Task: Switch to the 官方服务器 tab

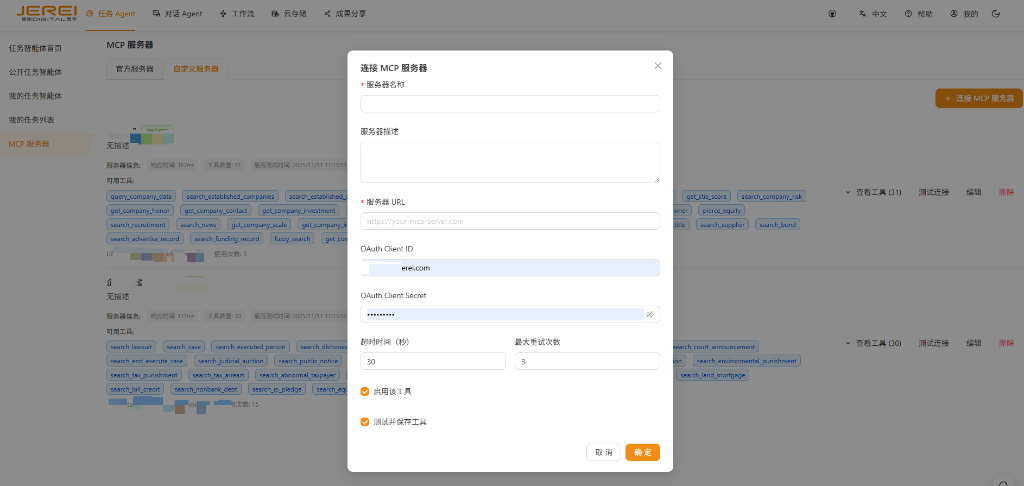Action: [x=135, y=69]
